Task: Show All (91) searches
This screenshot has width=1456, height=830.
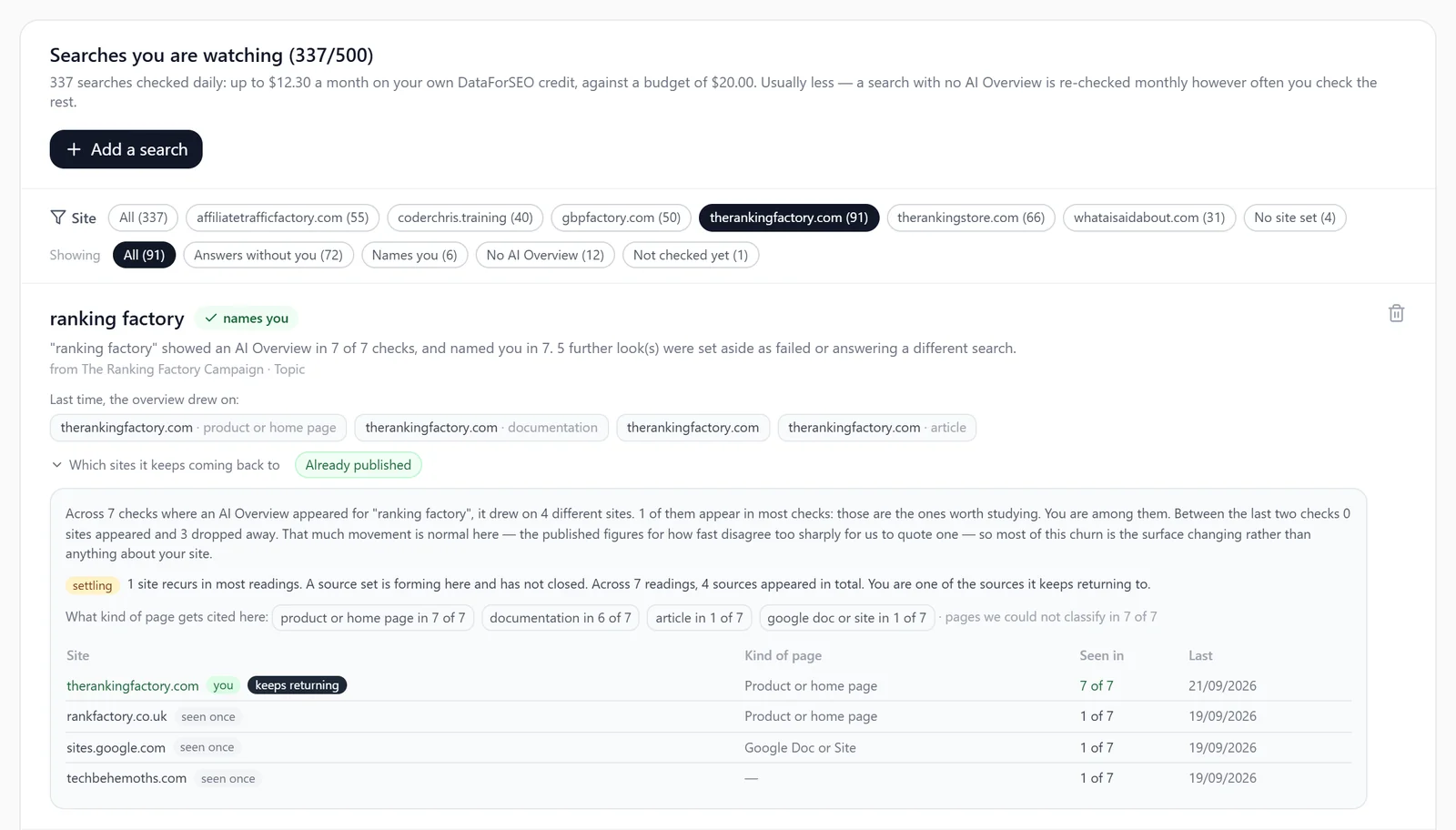Action: 144,255
